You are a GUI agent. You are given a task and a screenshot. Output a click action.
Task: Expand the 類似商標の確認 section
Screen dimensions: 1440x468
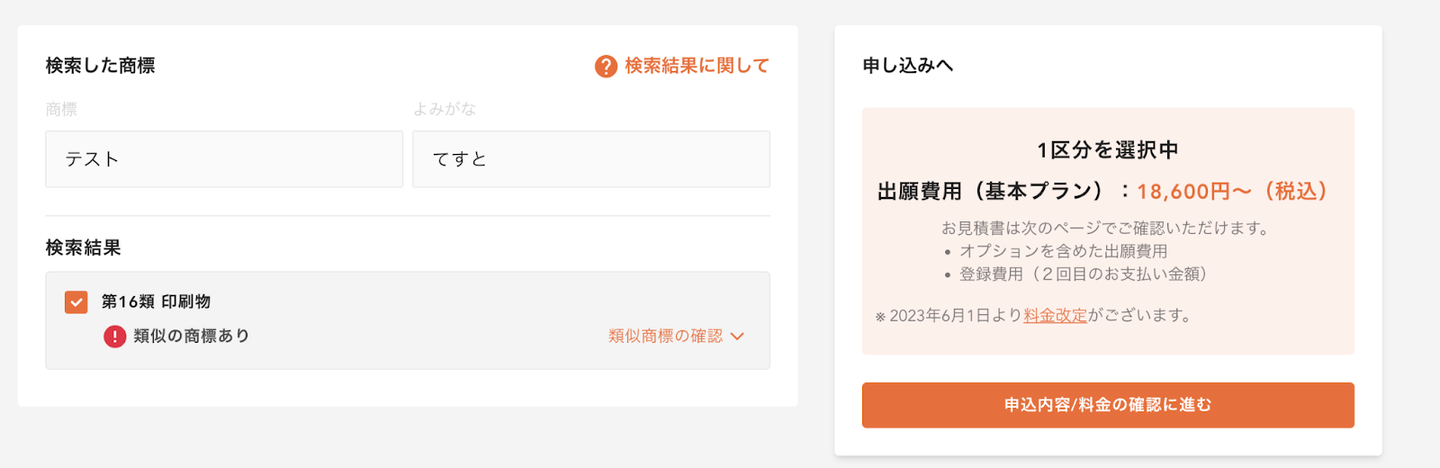click(665, 336)
